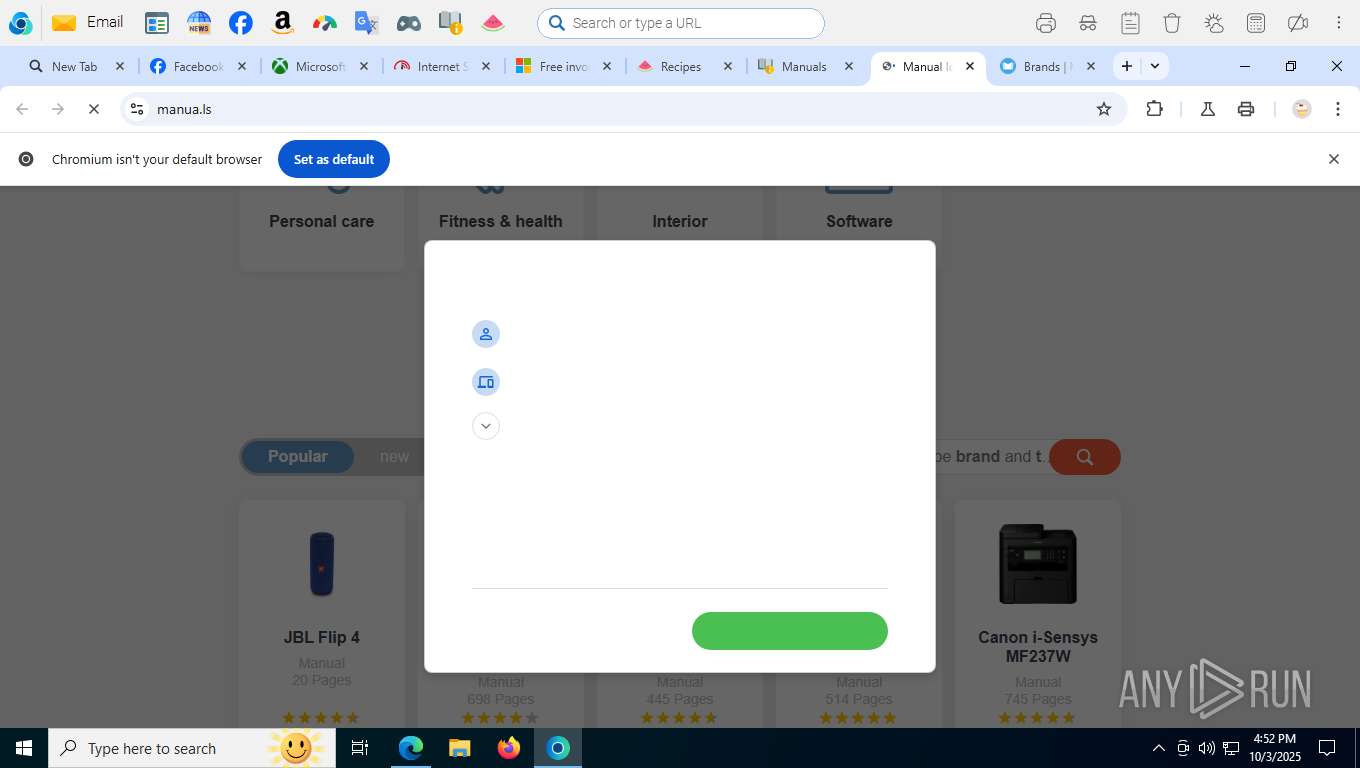Open the watermelon recipes shortcut icon
This screenshot has height=768, width=1360.
(493, 23)
